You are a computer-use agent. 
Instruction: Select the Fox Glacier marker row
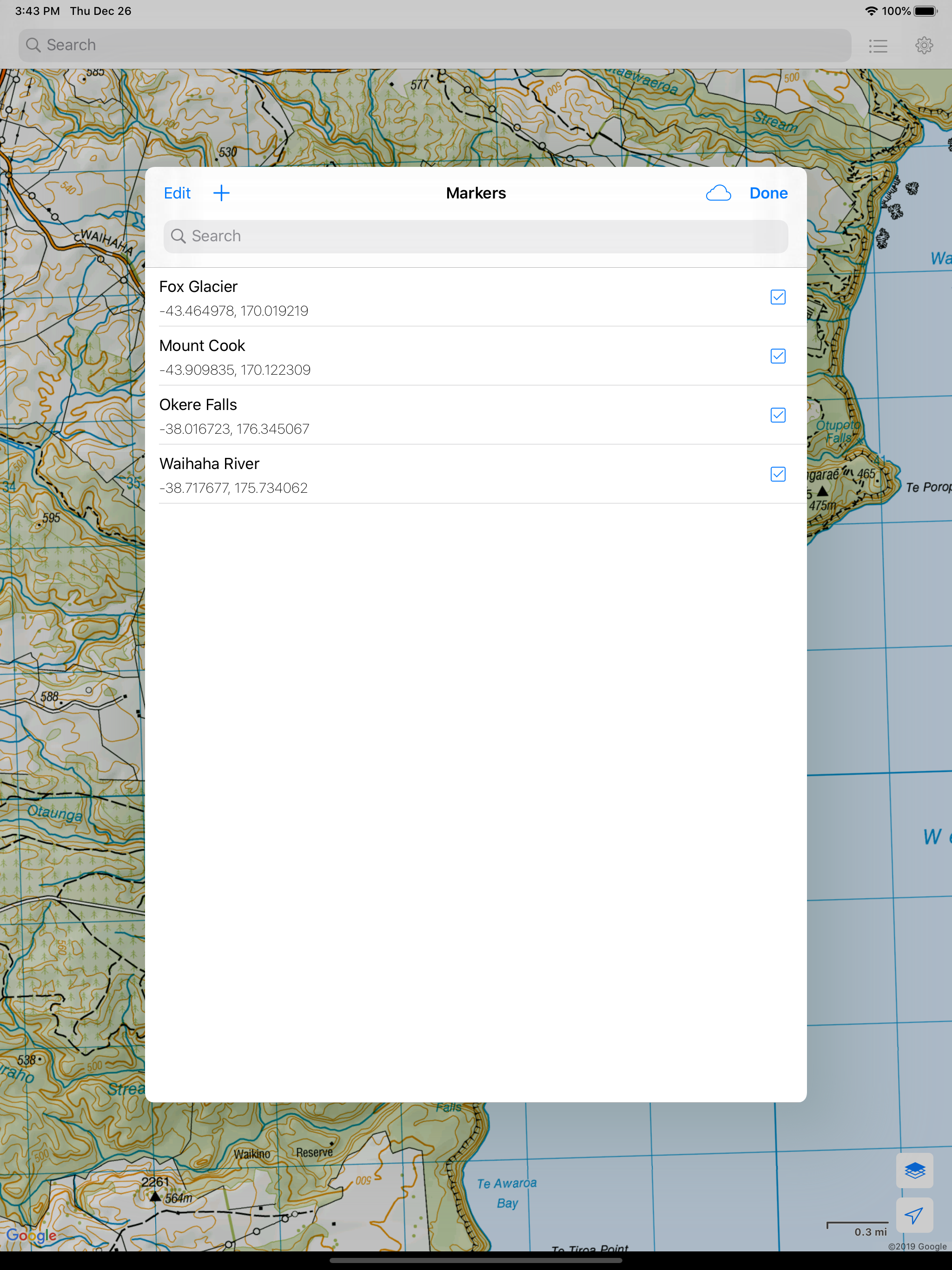(x=476, y=298)
